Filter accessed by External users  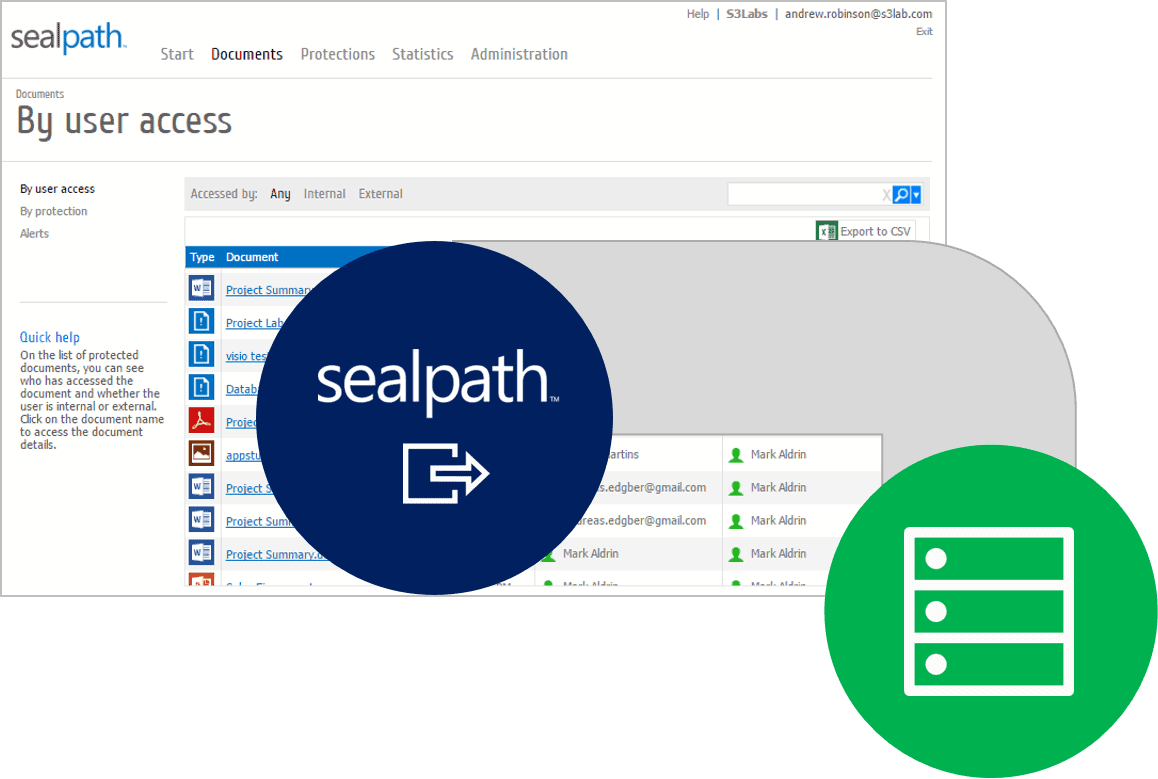click(380, 193)
